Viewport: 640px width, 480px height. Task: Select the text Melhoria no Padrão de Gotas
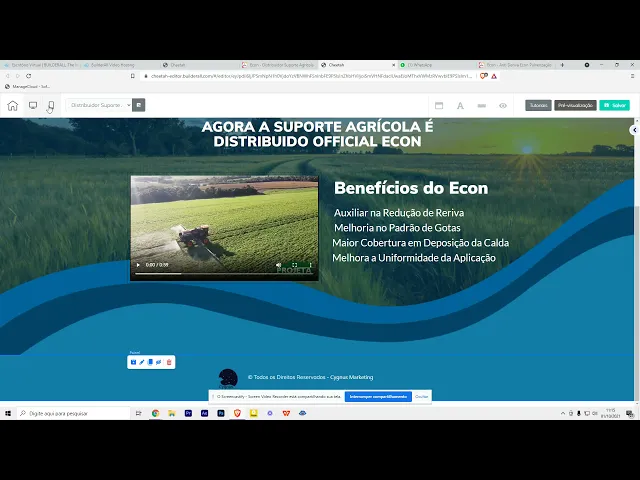397,228
